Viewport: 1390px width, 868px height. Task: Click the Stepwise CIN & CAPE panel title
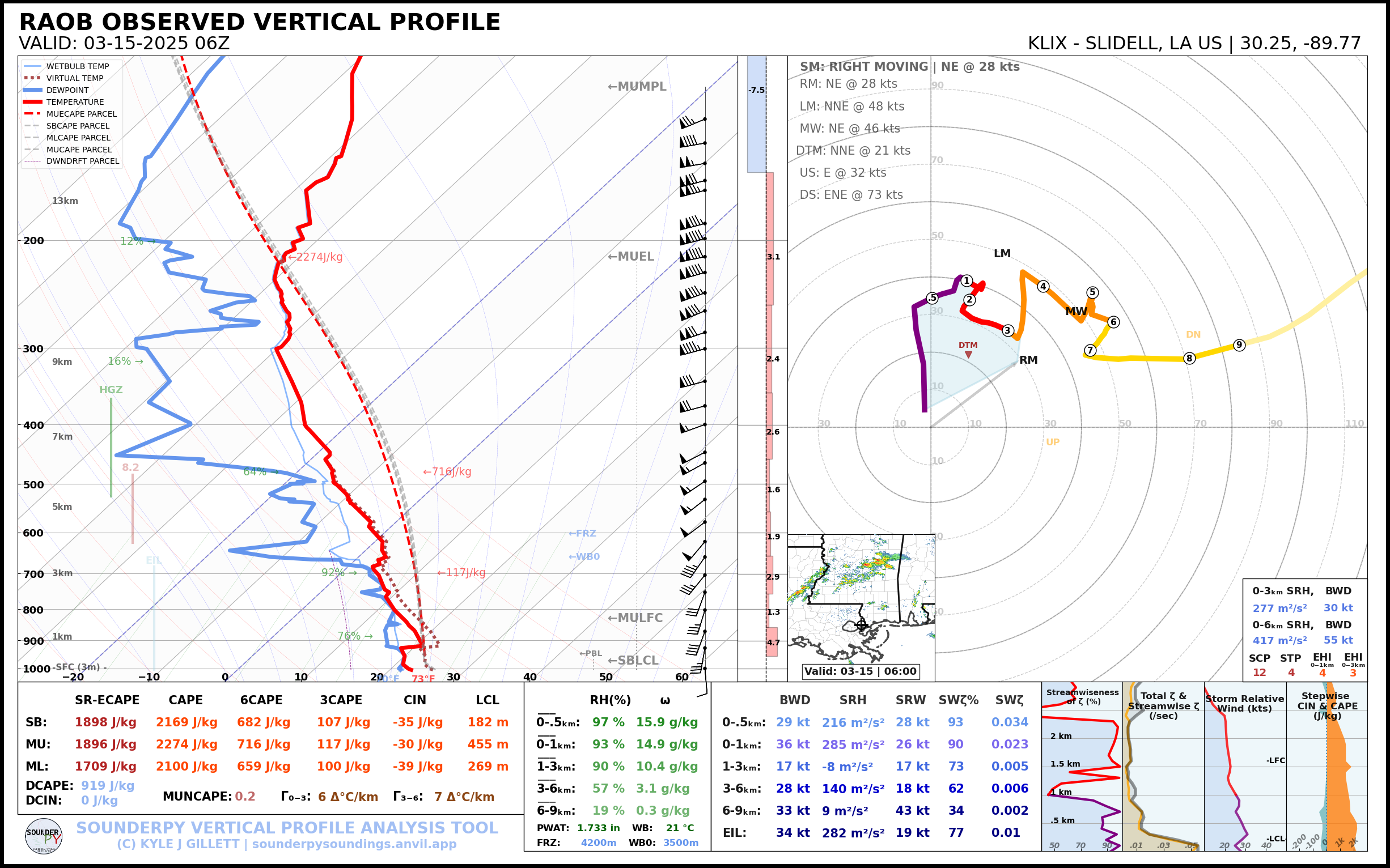point(1327,705)
